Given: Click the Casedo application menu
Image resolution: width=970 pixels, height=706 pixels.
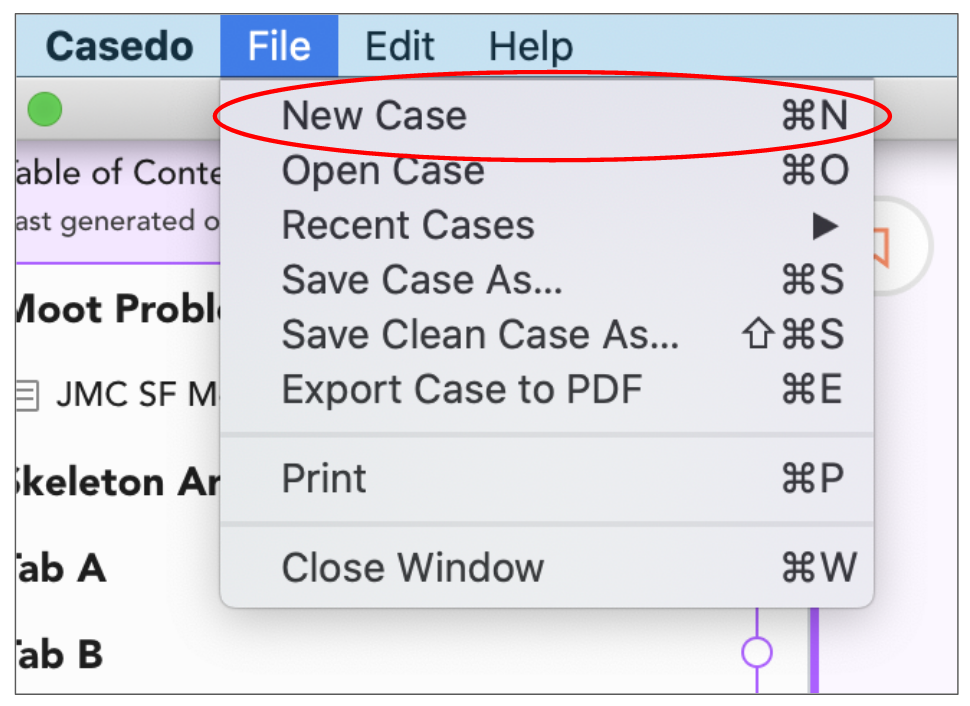Looking at the screenshot, I should pos(119,46).
